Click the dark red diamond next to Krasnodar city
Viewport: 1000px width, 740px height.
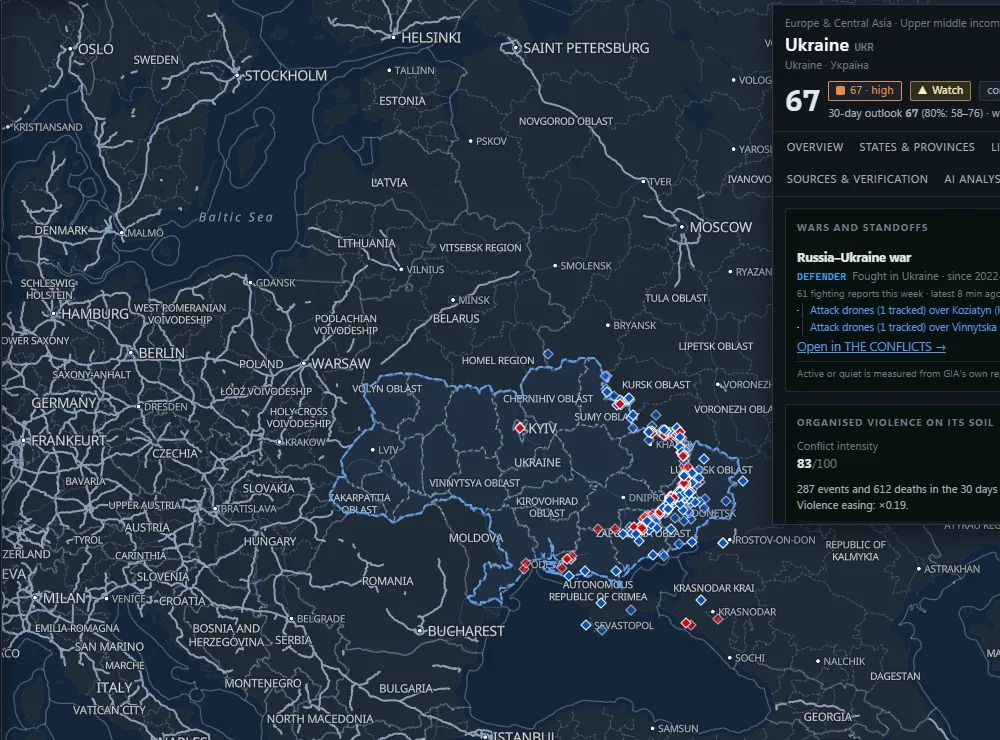click(717, 619)
